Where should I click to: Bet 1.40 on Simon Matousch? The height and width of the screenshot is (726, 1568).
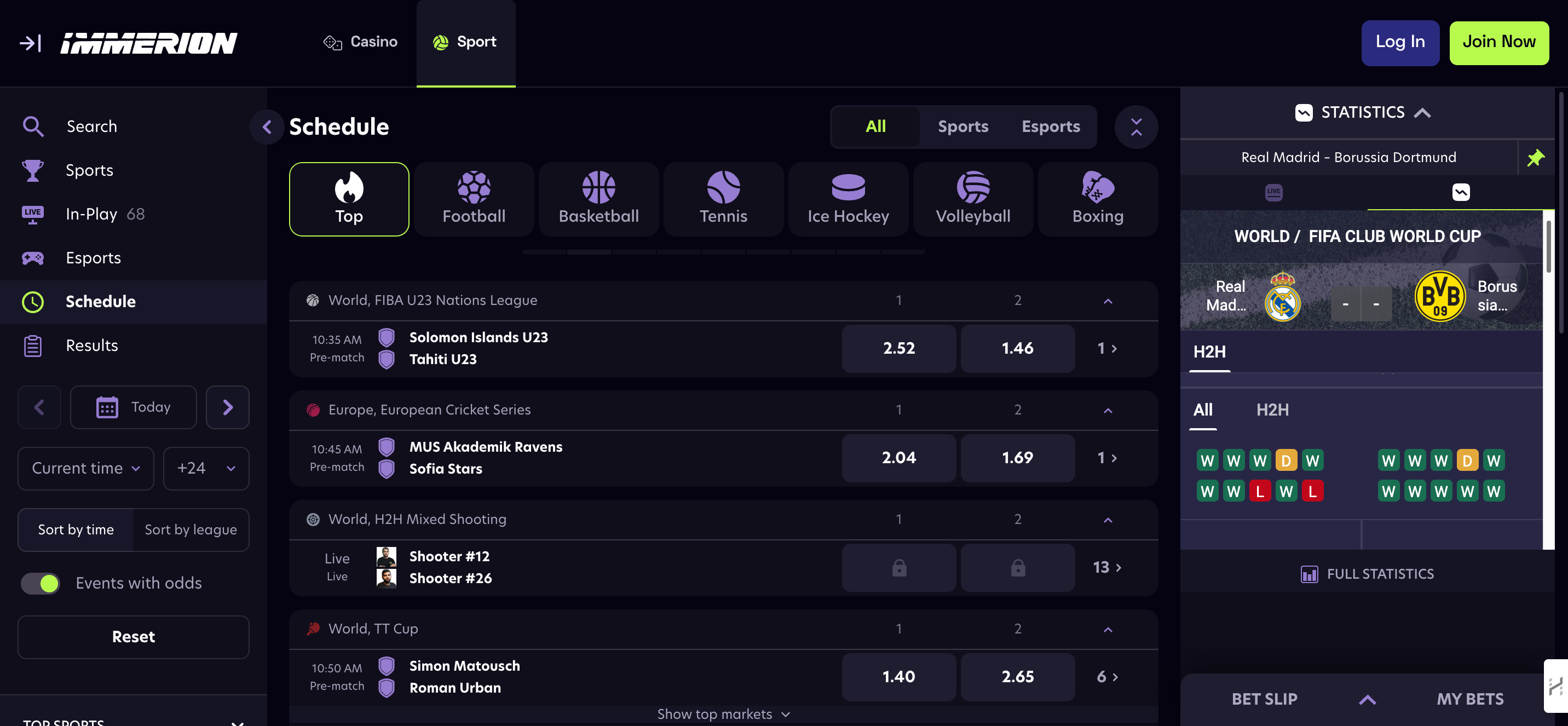898,677
